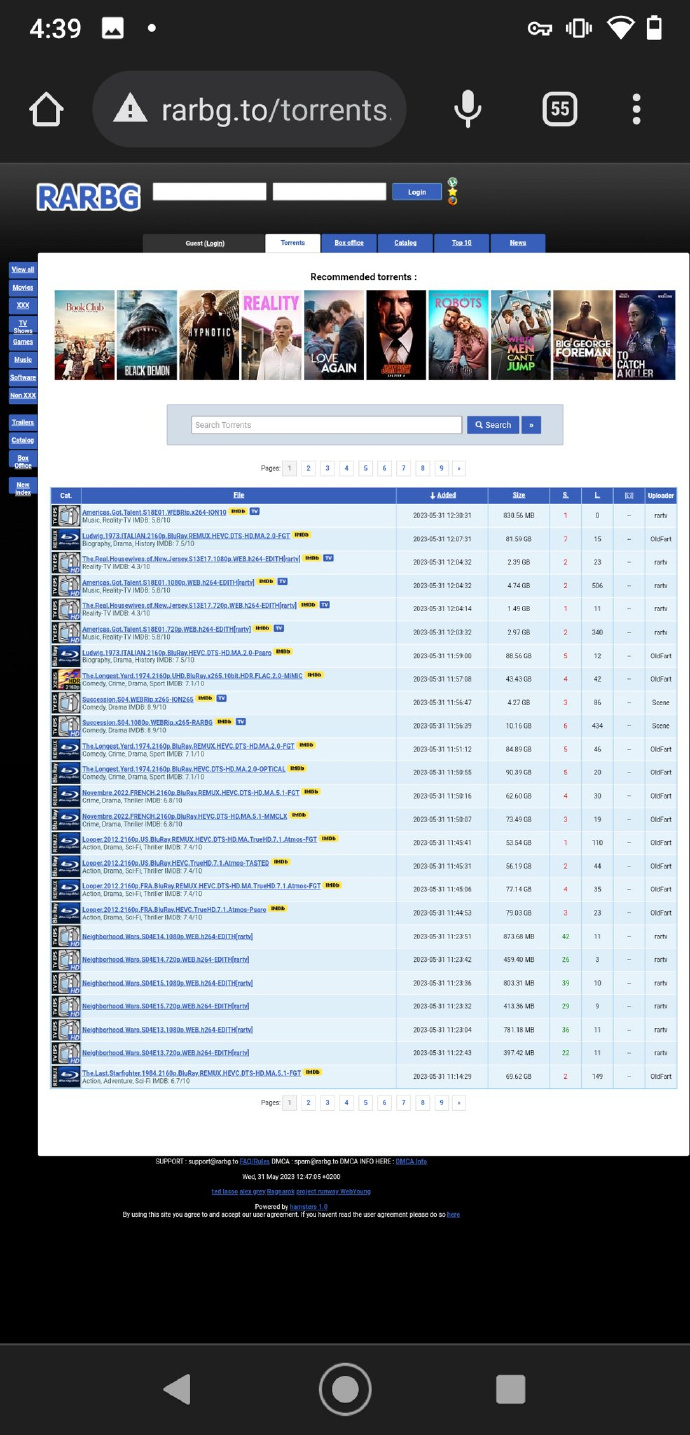Click Blu-ray icon for Ludwig.1973 REMUX row
690x1435 pixels.
[x=66, y=539]
